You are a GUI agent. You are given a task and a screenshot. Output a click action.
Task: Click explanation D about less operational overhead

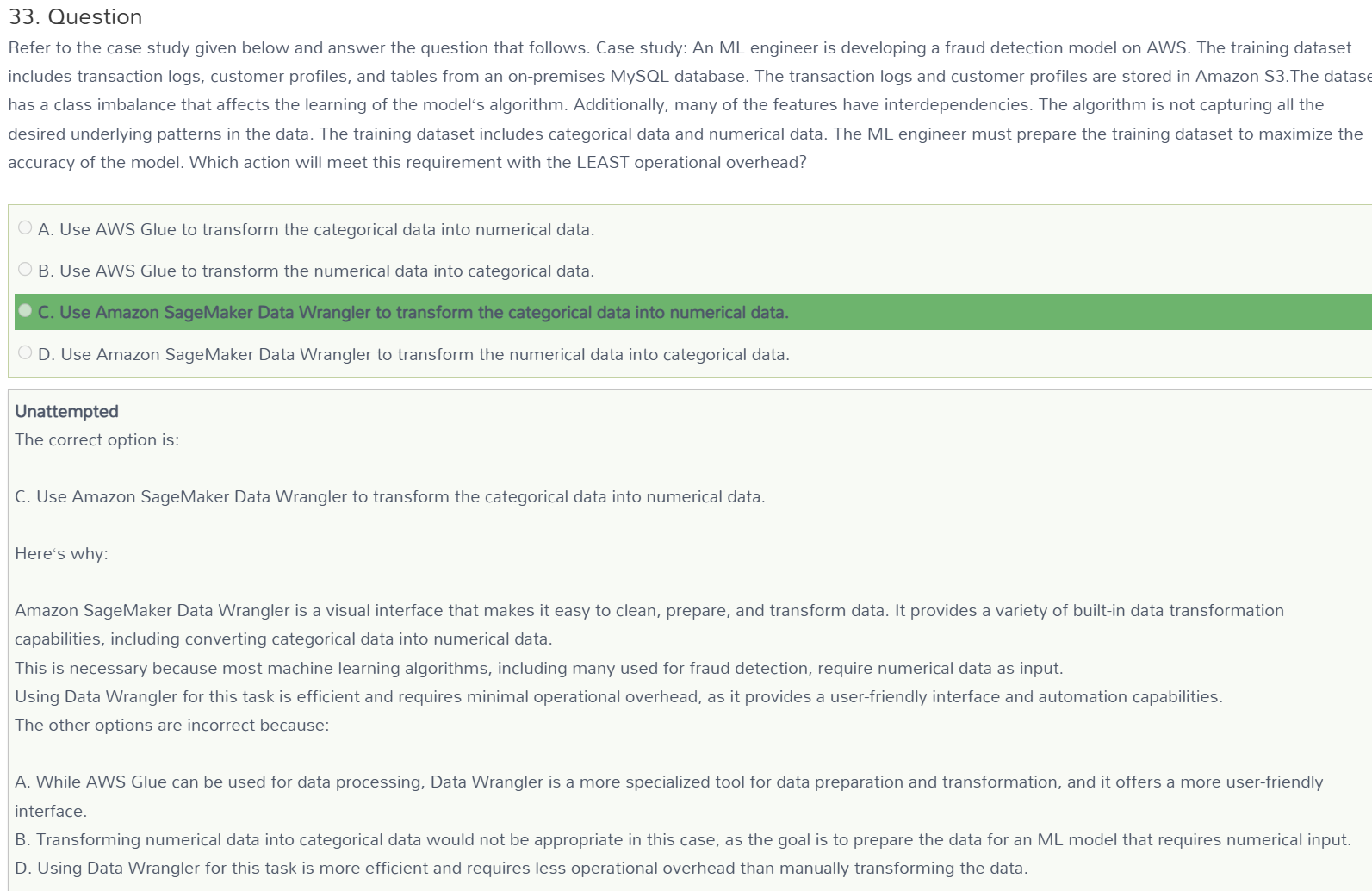coord(521,868)
